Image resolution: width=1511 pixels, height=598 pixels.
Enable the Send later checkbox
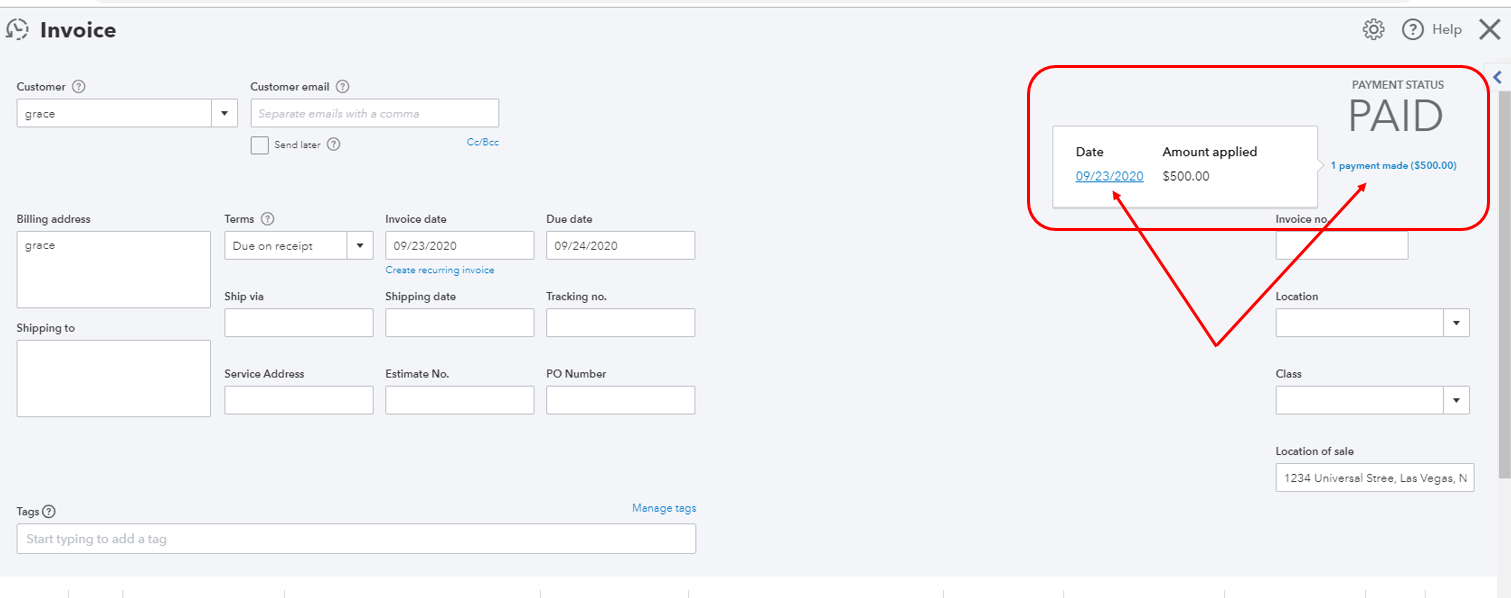click(x=260, y=145)
